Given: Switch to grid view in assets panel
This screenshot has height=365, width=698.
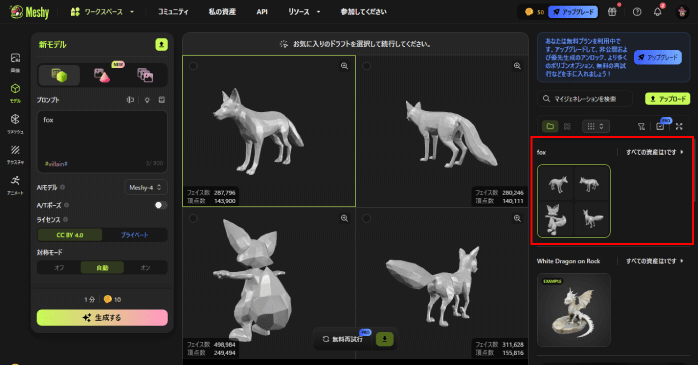Looking at the screenshot, I should (567, 126).
